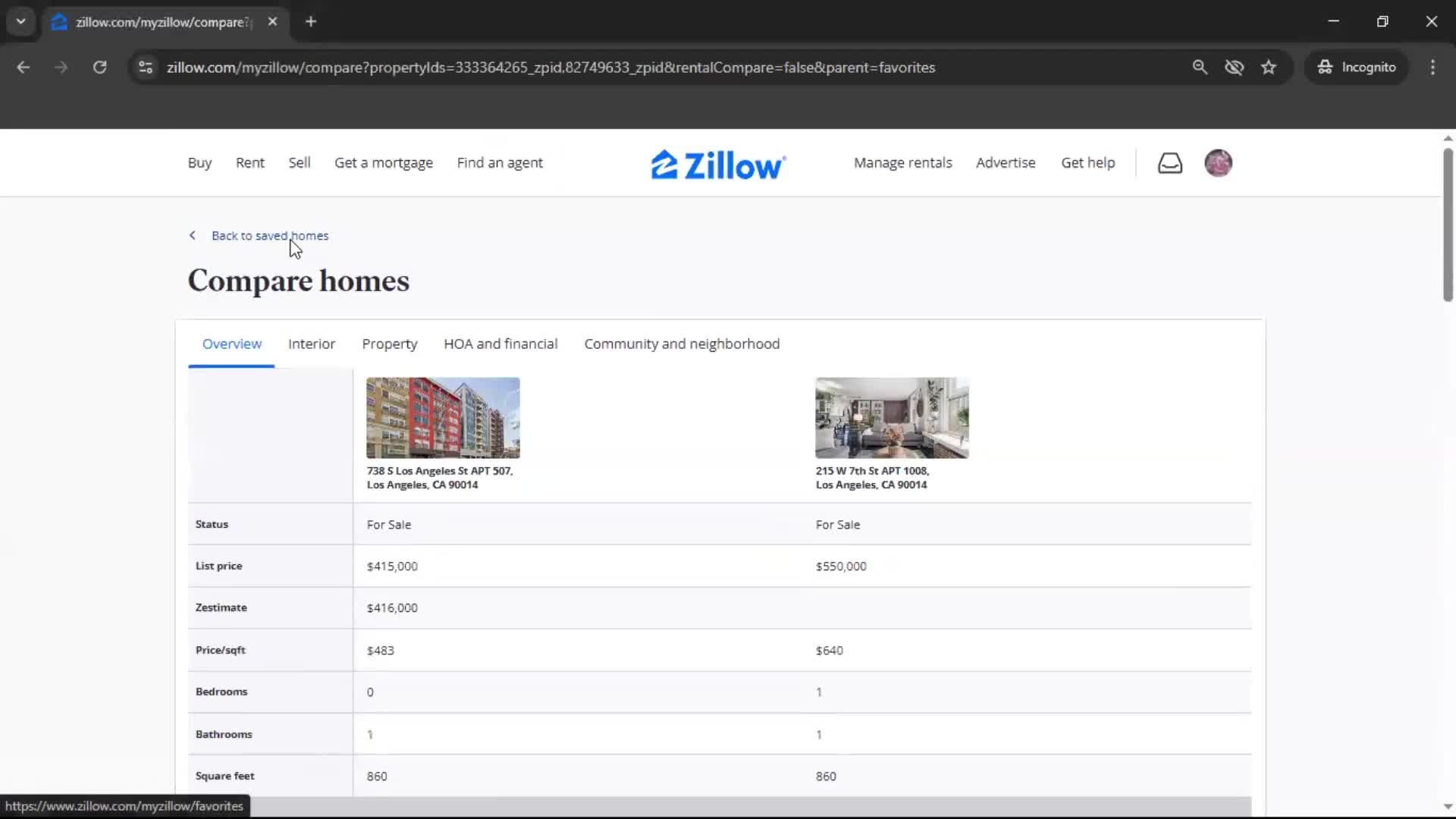Go back with browser back arrow
Image resolution: width=1456 pixels, height=819 pixels.
[x=24, y=67]
